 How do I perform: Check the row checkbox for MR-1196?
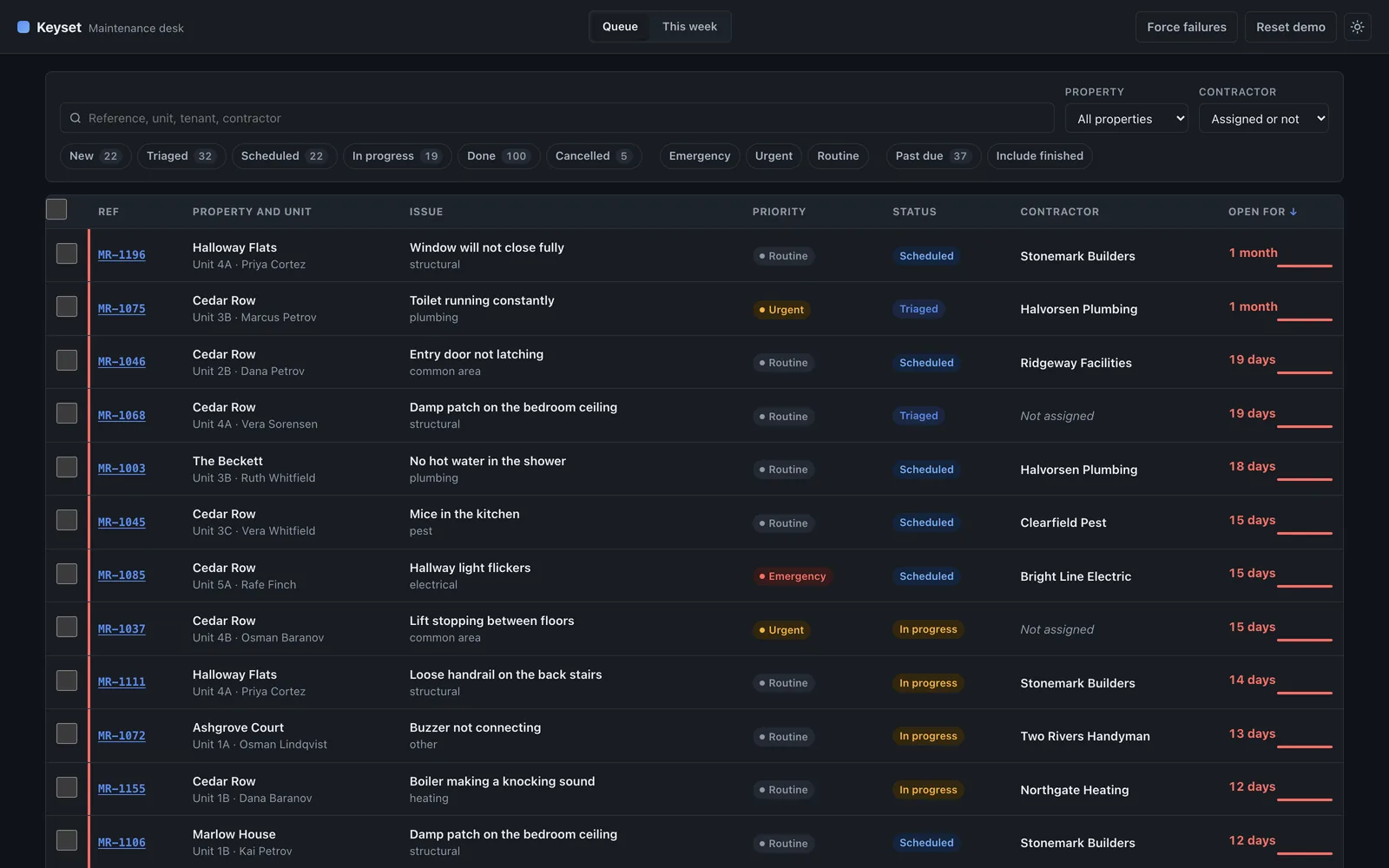tap(67, 253)
